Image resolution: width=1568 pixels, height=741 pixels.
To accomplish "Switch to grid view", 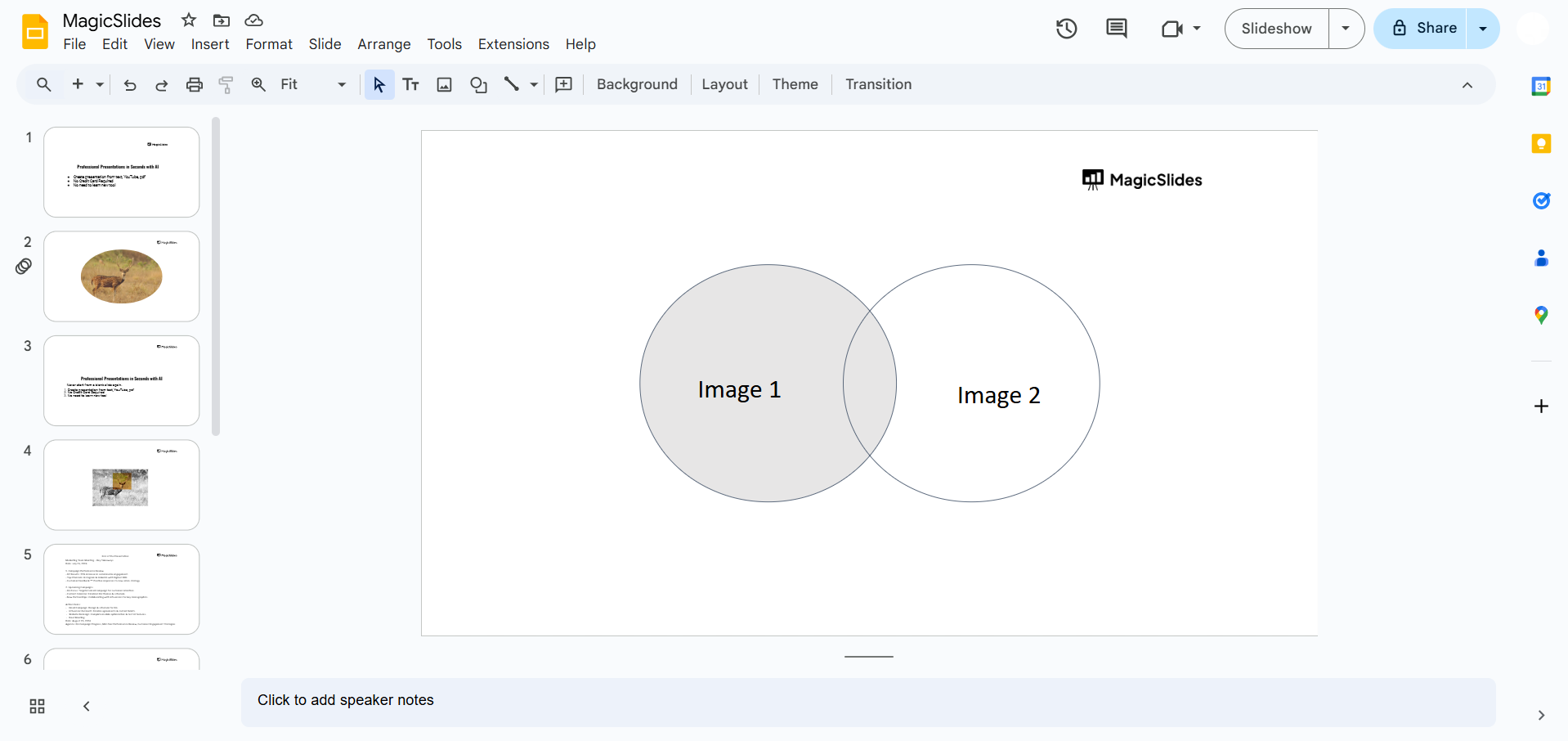I will [x=37, y=706].
